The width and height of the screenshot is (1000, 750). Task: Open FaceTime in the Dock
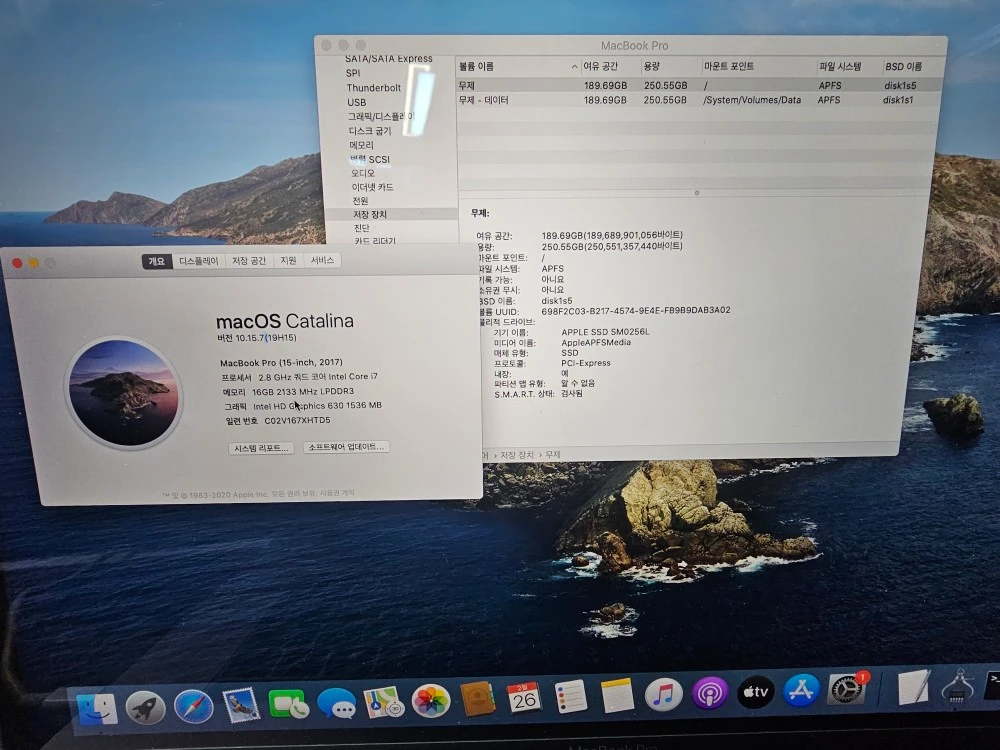288,704
